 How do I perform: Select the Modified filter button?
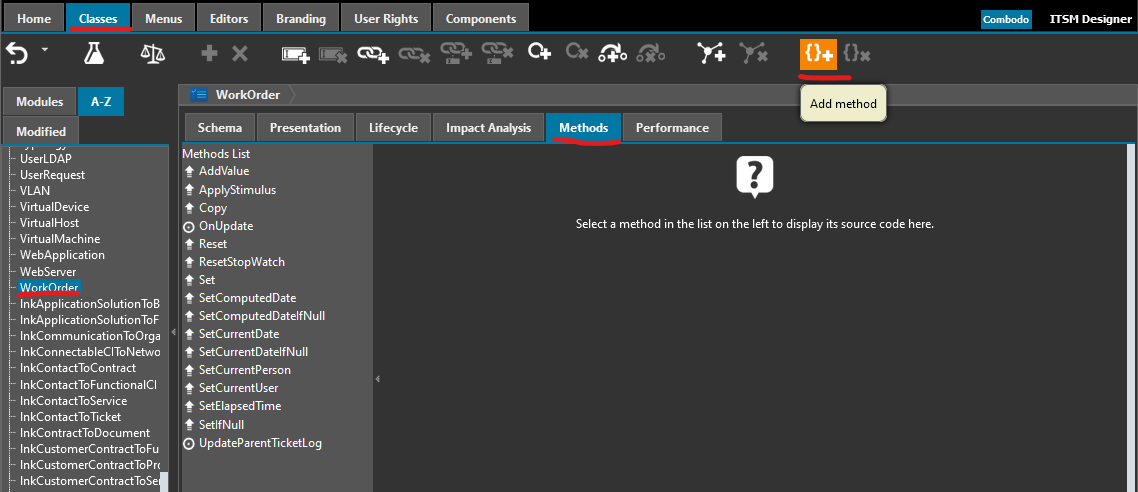pos(41,131)
